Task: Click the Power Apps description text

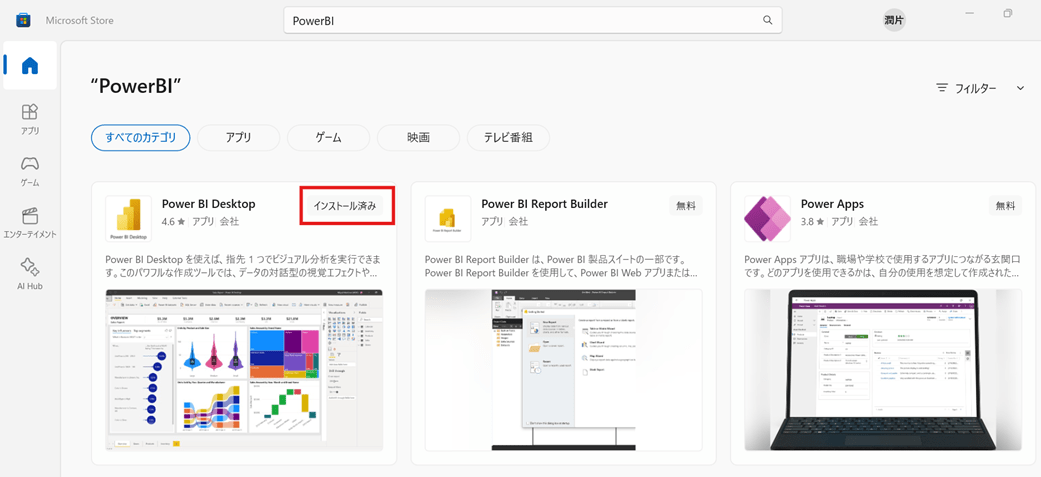Action: click(x=882, y=265)
